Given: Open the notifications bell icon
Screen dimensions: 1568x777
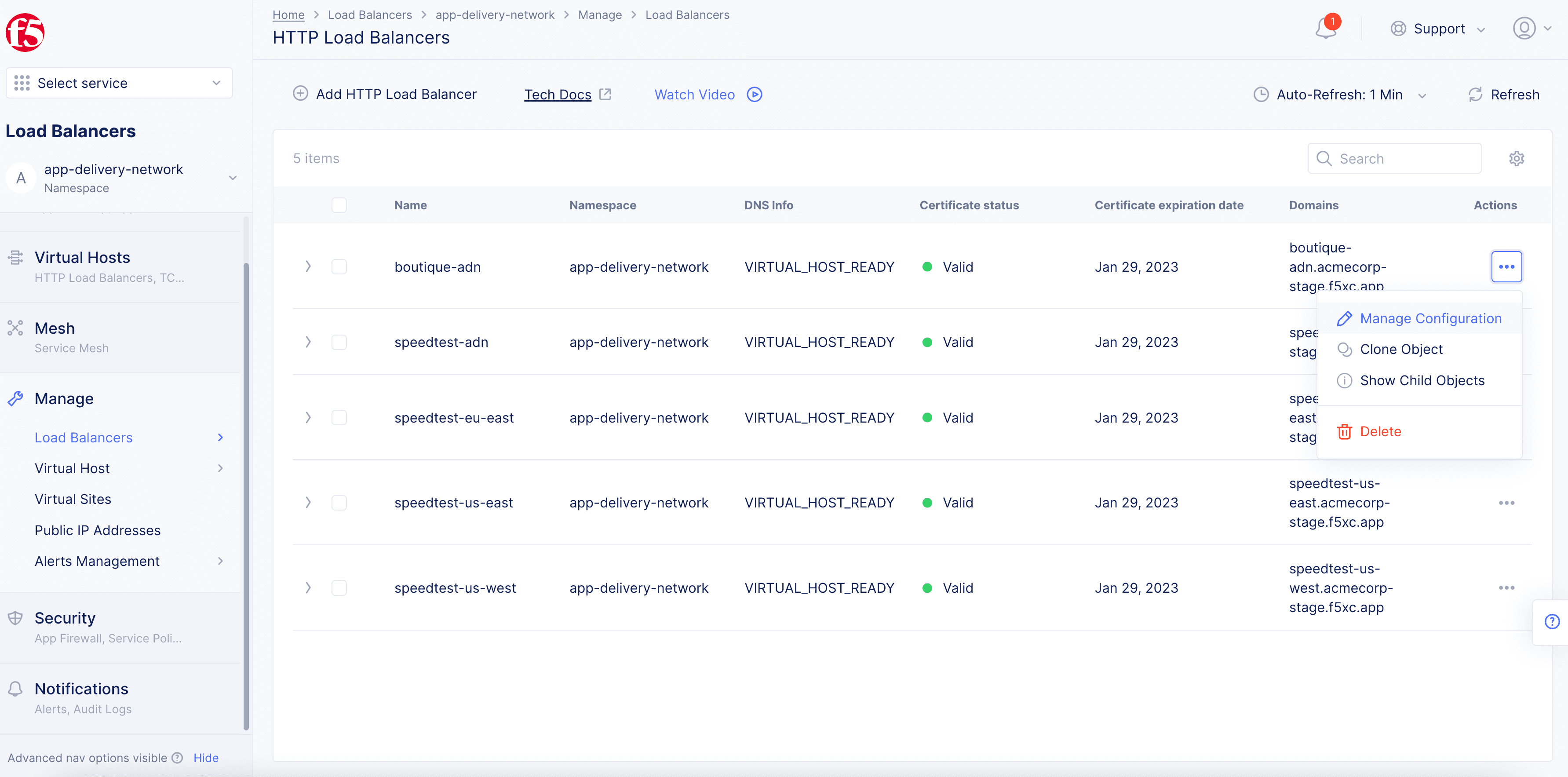Looking at the screenshot, I should pos(1326,29).
